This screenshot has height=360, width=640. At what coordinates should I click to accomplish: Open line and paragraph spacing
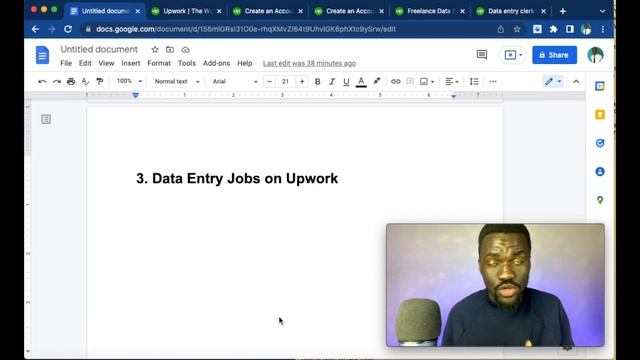(474, 82)
